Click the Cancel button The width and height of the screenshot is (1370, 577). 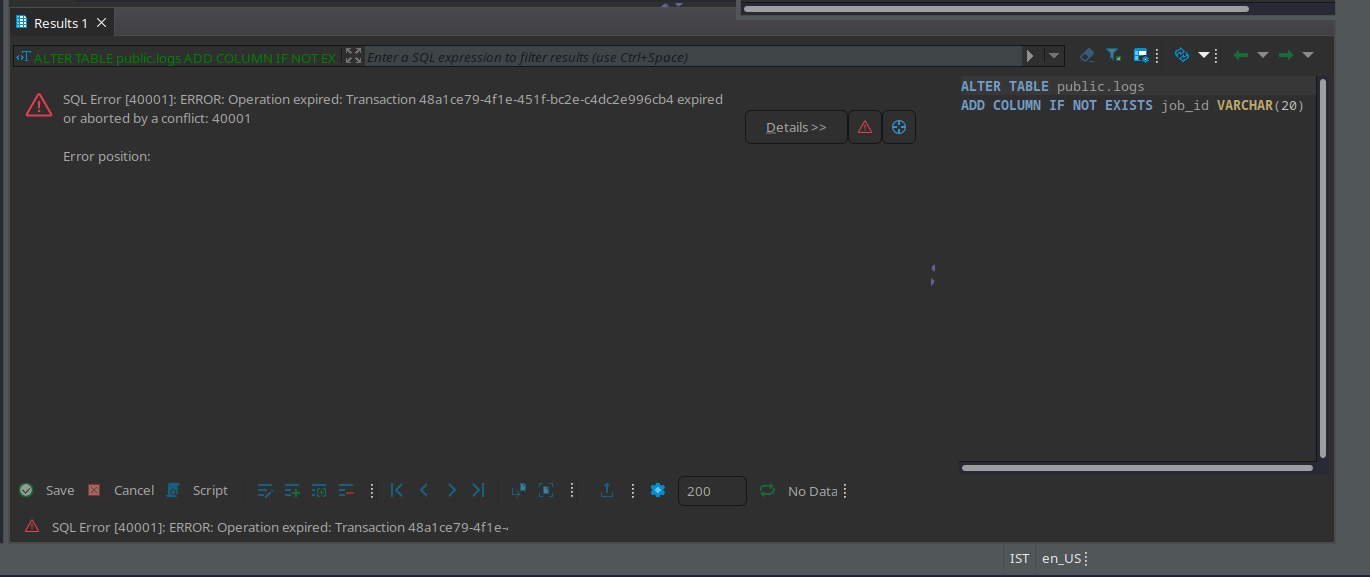[134, 490]
